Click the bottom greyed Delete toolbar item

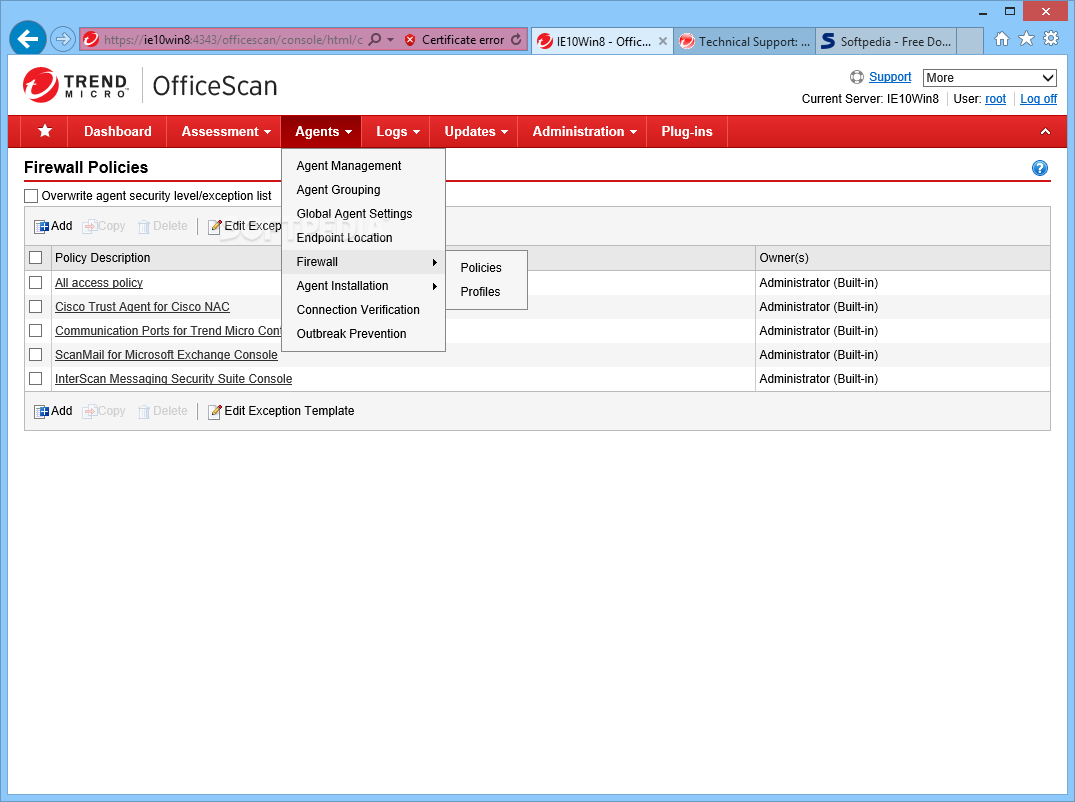[x=162, y=411]
